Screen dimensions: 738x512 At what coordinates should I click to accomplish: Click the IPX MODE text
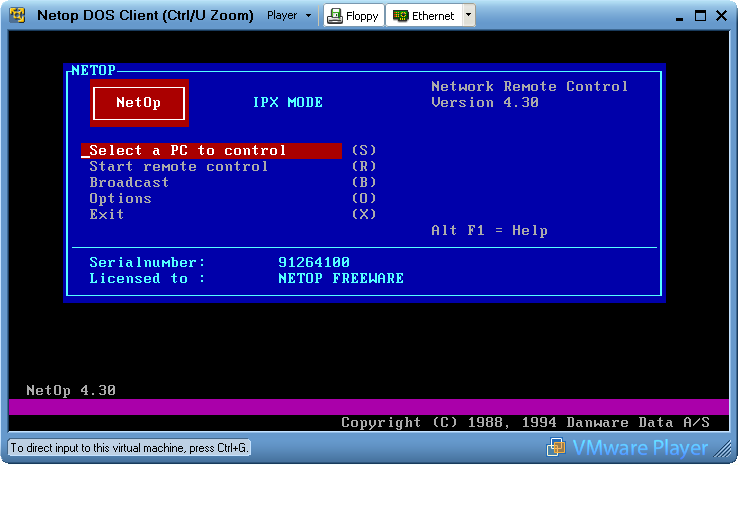click(288, 103)
